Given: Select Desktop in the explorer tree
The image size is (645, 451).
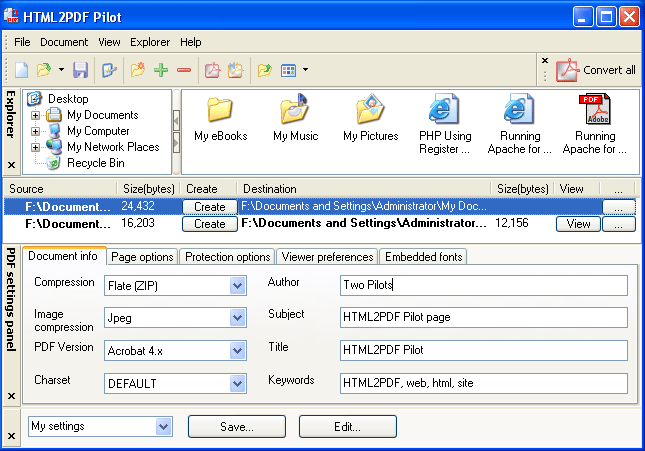Looking at the screenshot, I should tap(68, 99).
